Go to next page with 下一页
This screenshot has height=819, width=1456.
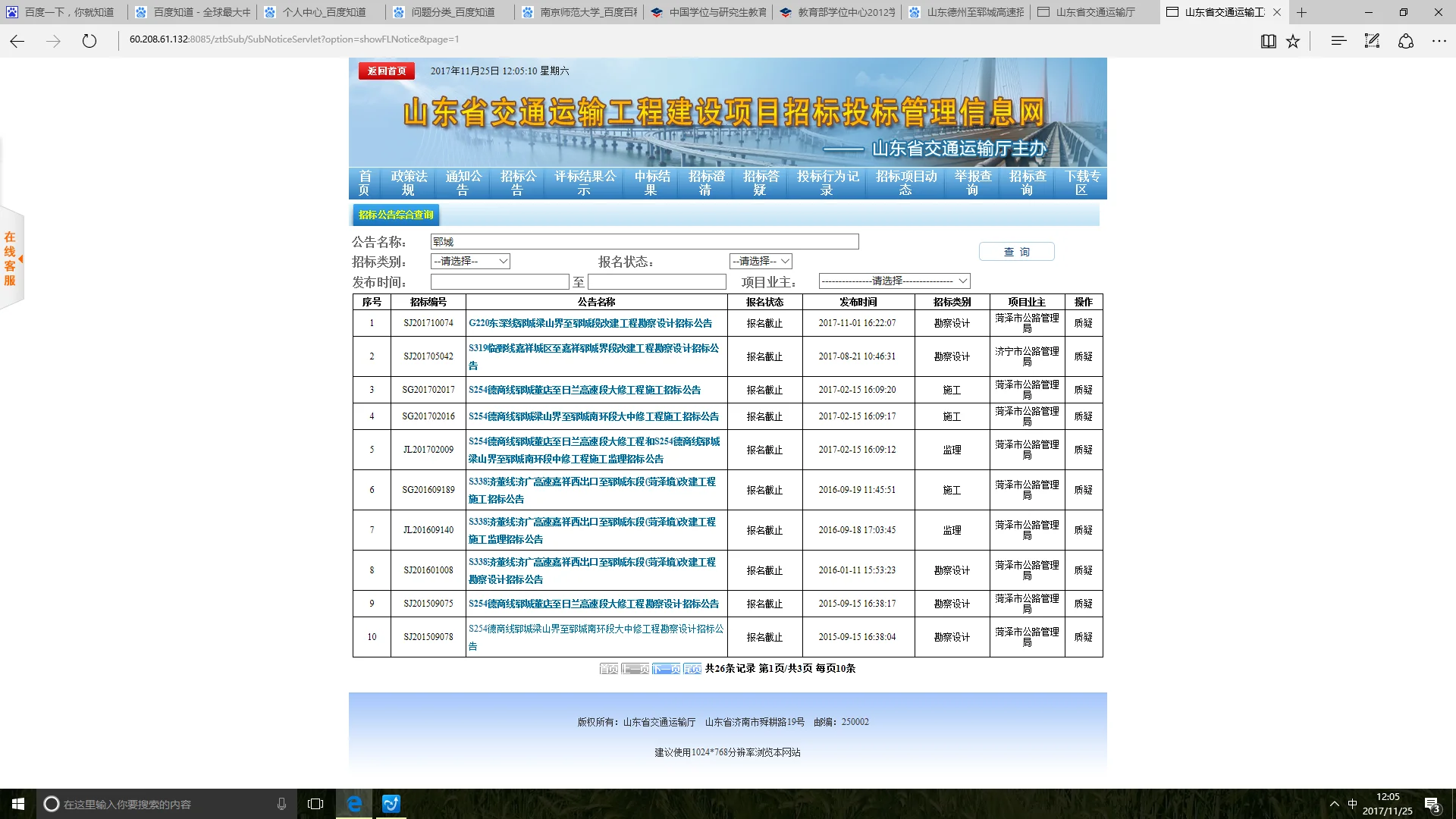664,670
